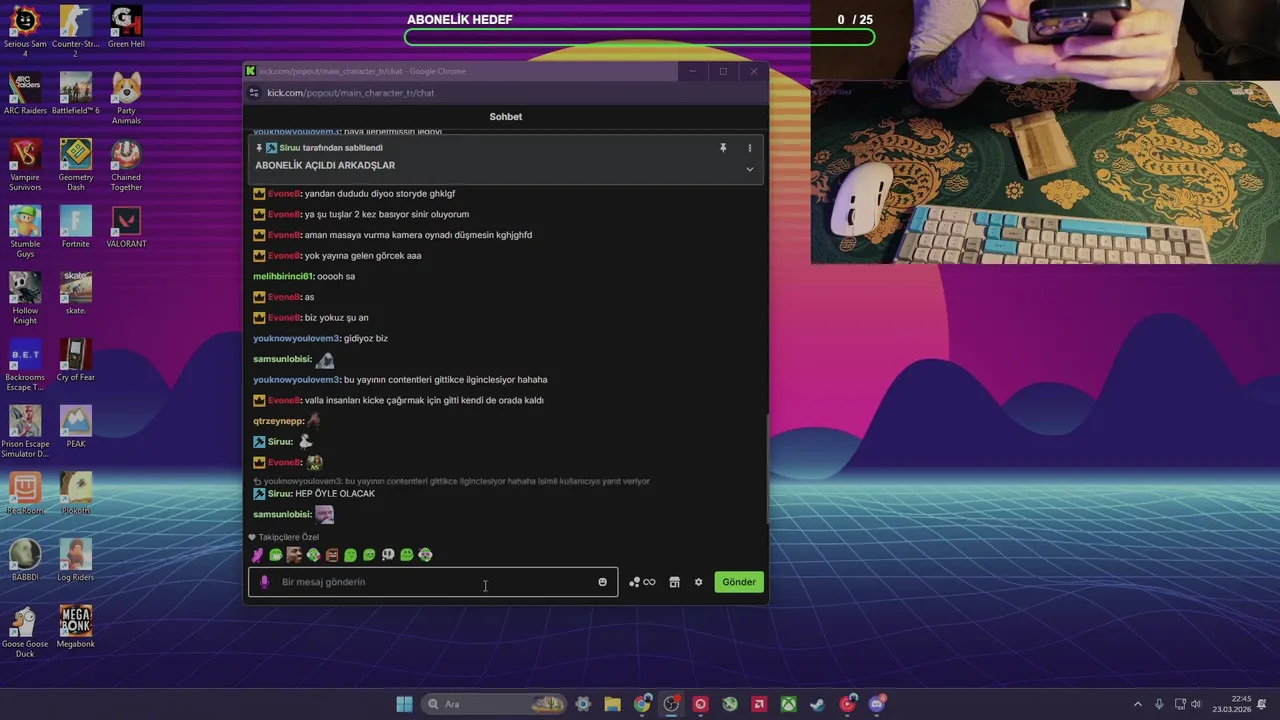
Task: Unpin the pinned chat message via pin icon
Action: (x=723, y=148)
